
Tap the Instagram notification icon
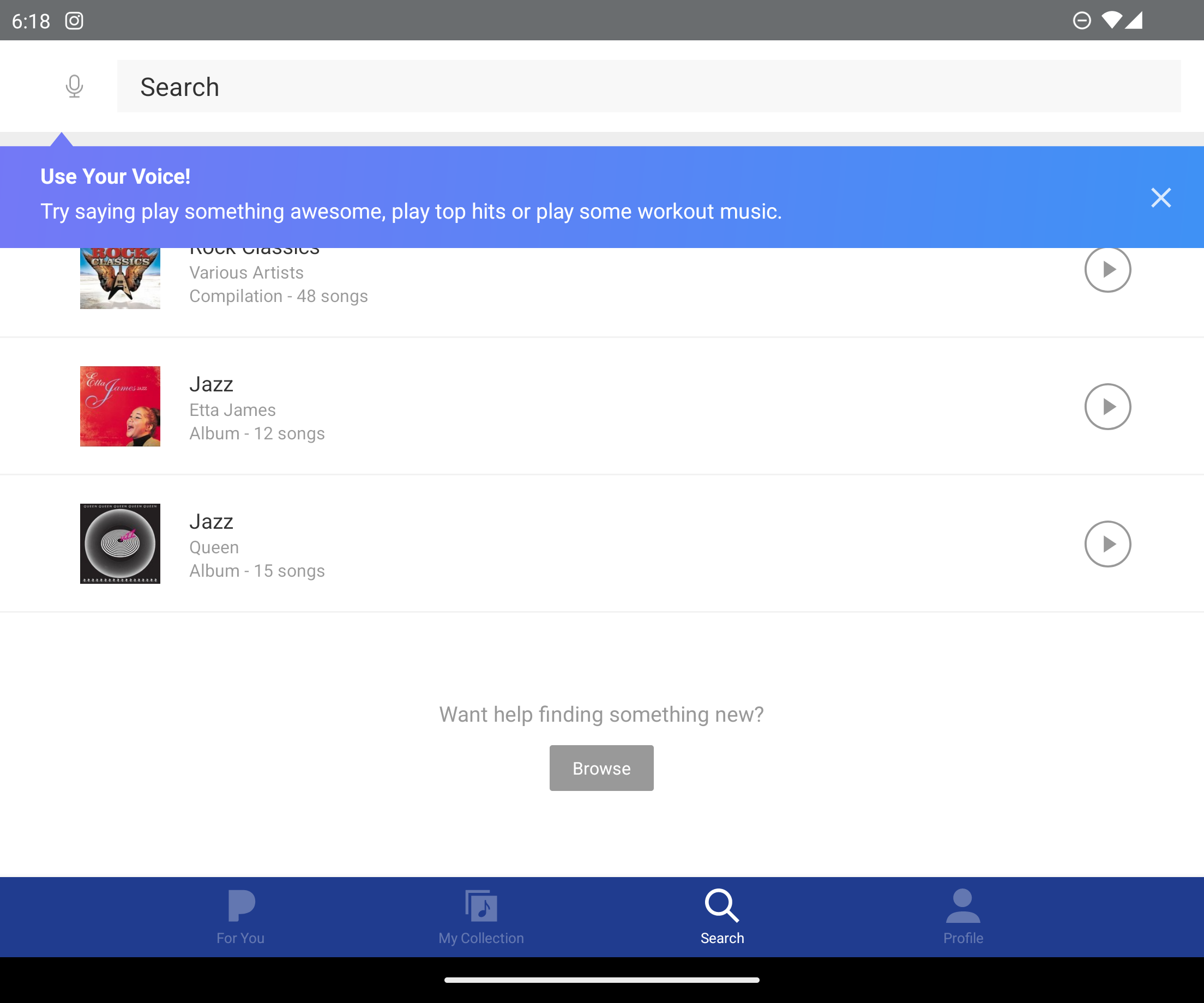[74, 21]
